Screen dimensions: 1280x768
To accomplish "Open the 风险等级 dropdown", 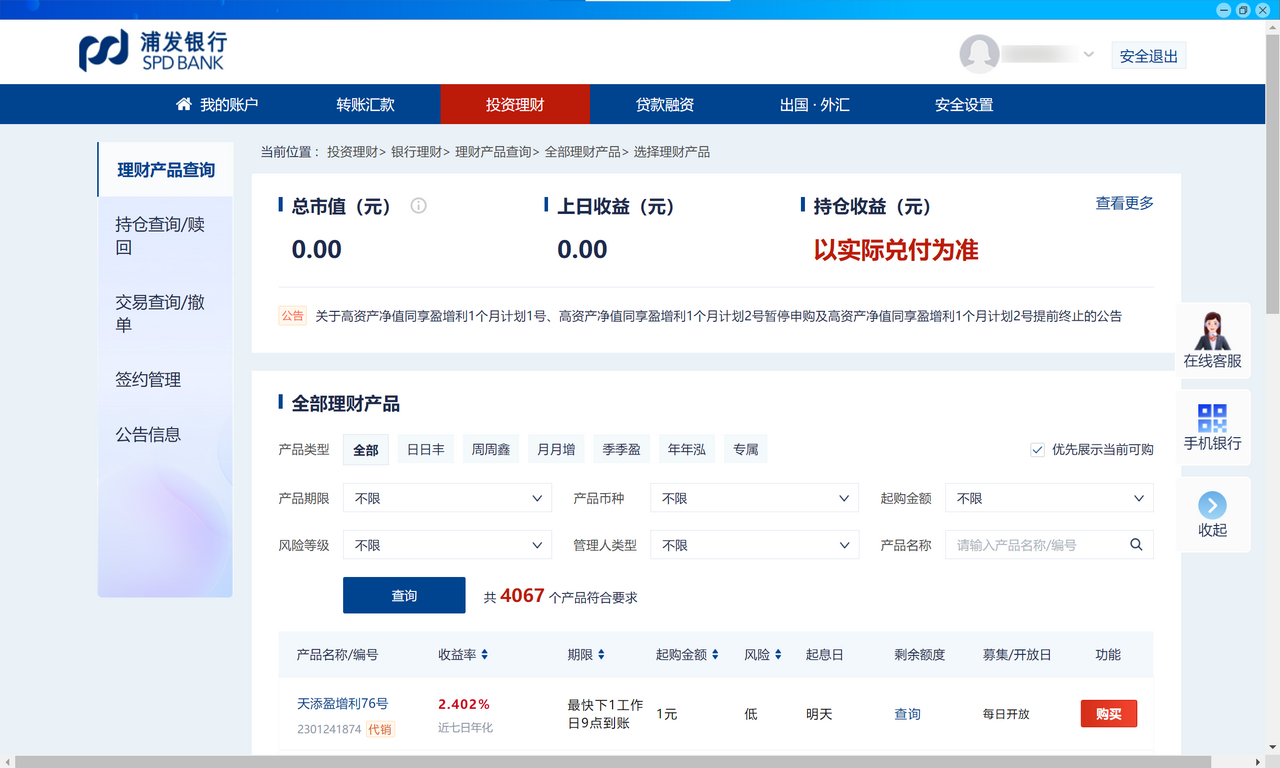I will pyautogui.click(x=447, y=544).
